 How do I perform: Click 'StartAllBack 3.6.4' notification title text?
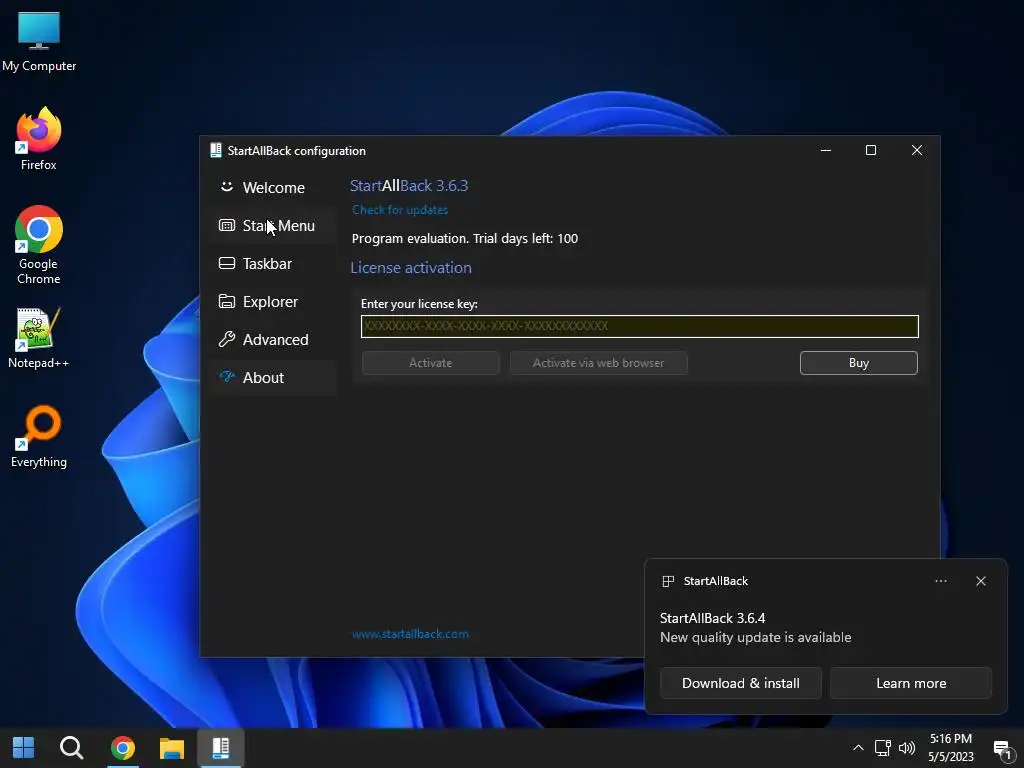tap(712, 618)
